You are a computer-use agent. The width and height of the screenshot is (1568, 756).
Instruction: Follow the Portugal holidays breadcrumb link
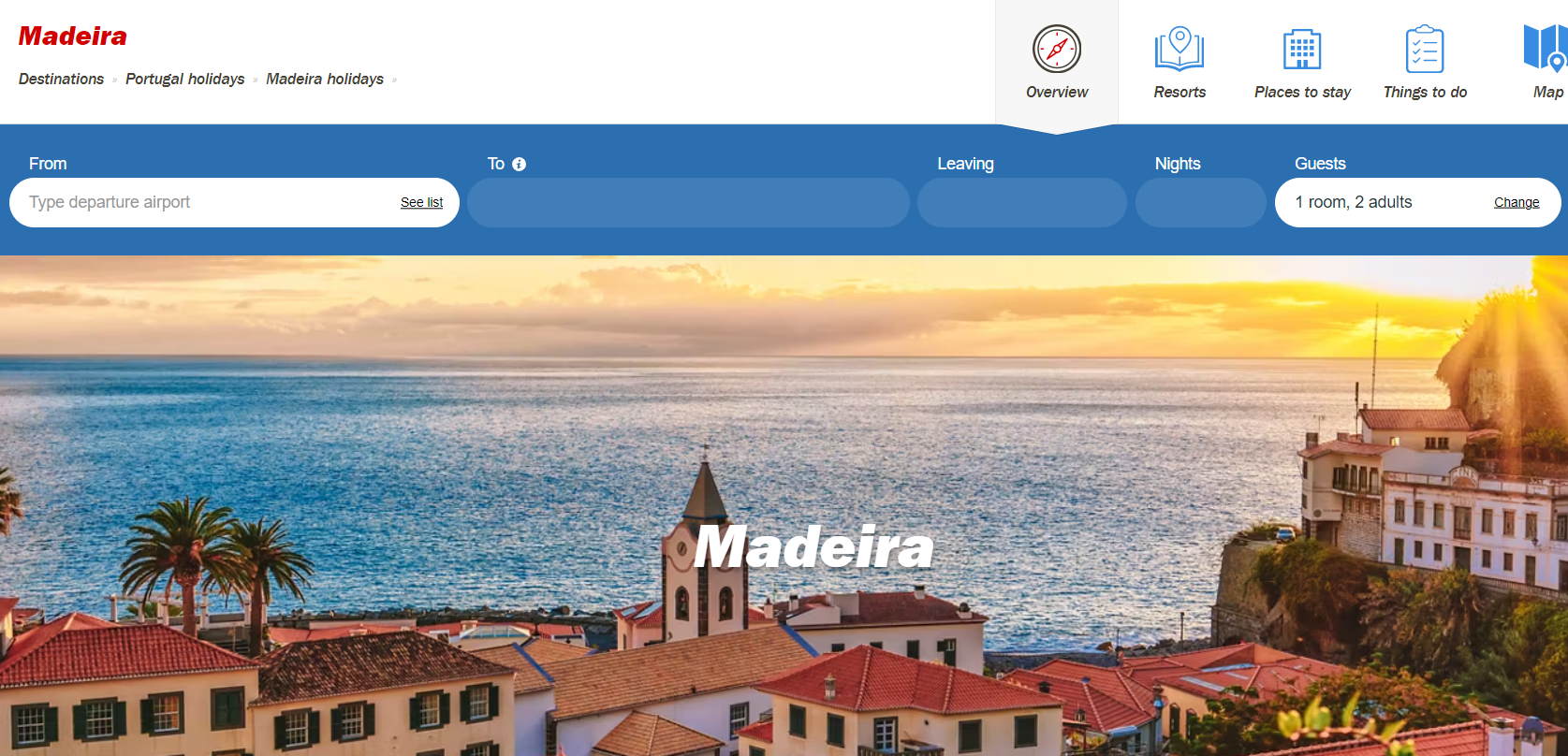(x=185, y=79)
